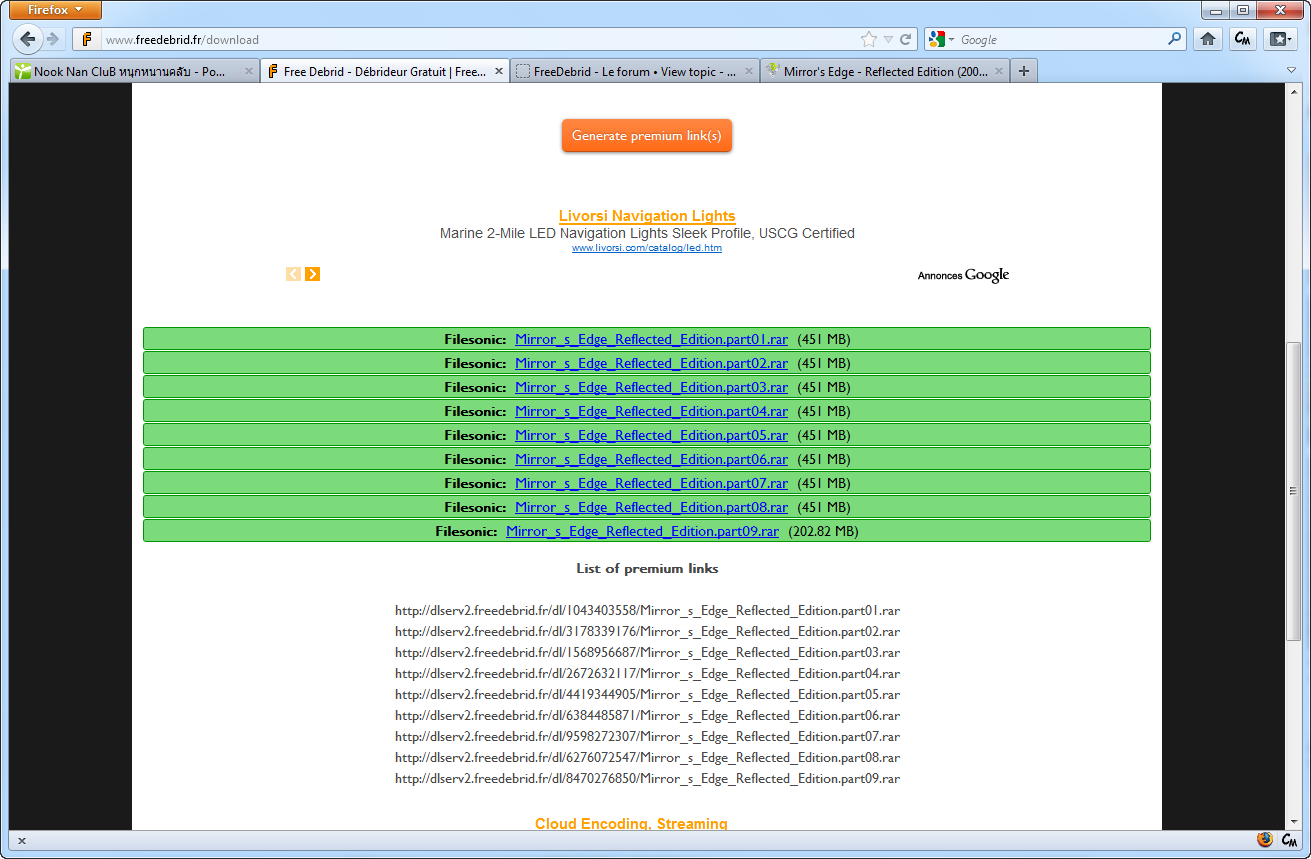Open the Livorsi Navigation Lights ad link
This screenshot has width=1311, height=859.
pyautogui.click(x=647, y=216)
